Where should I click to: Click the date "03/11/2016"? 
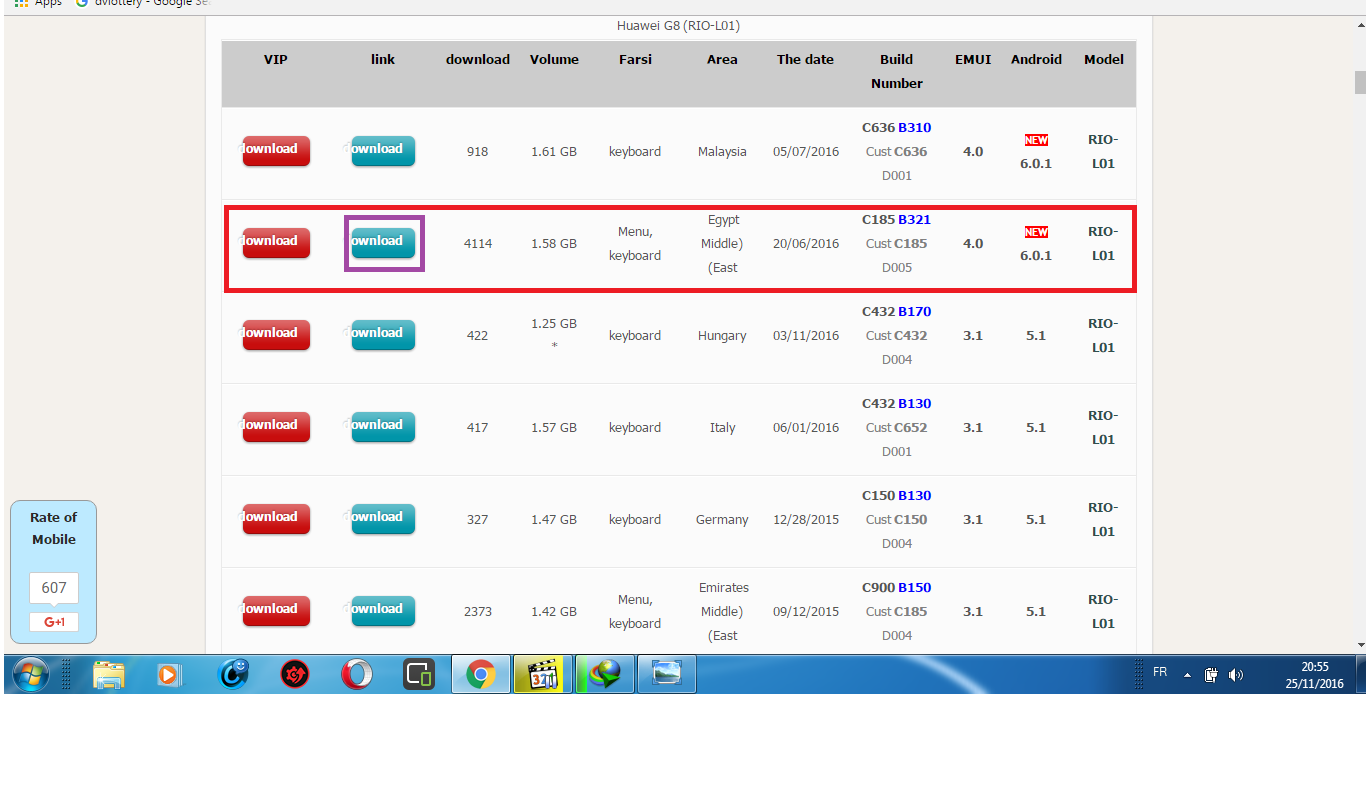806,335
